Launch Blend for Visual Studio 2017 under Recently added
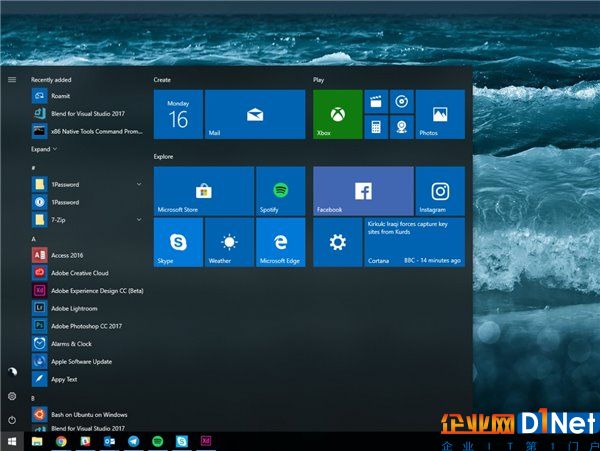The width and height of the screenshot is (600, 451). click(87, 114)
